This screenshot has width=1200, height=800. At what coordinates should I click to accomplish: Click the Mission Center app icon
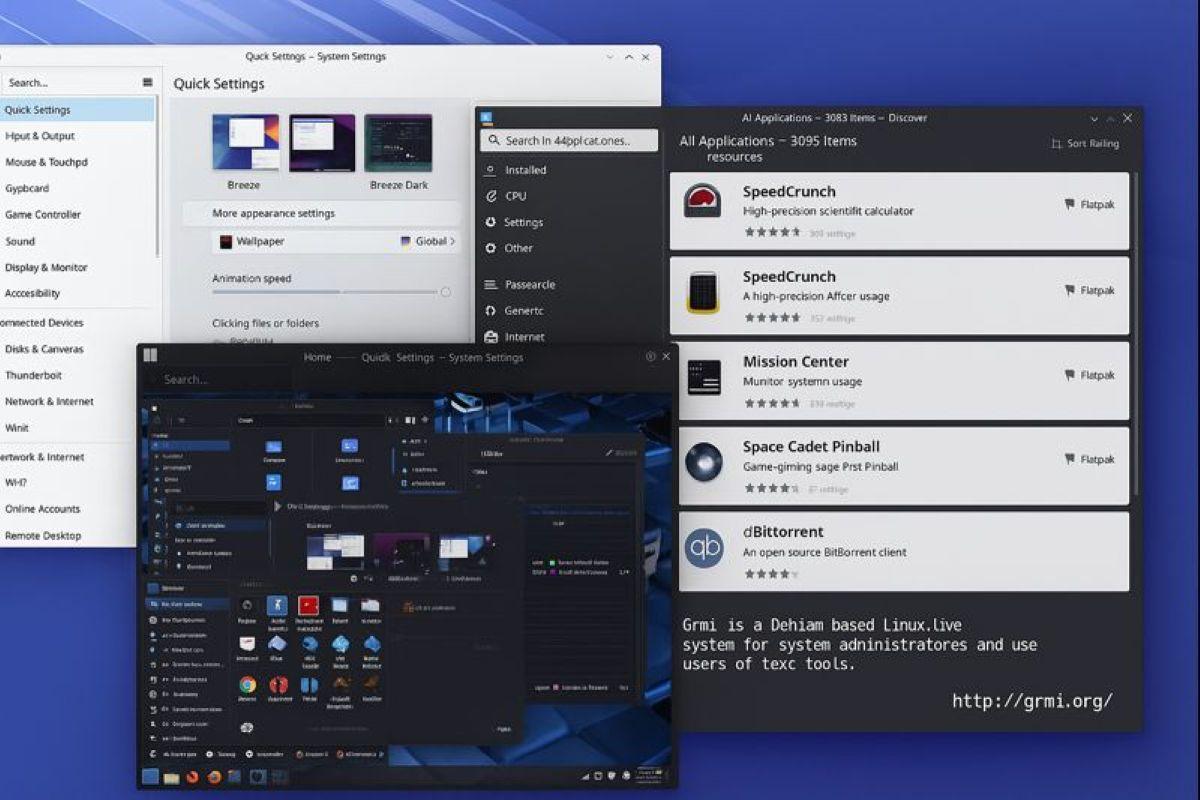tap(704, 377)
